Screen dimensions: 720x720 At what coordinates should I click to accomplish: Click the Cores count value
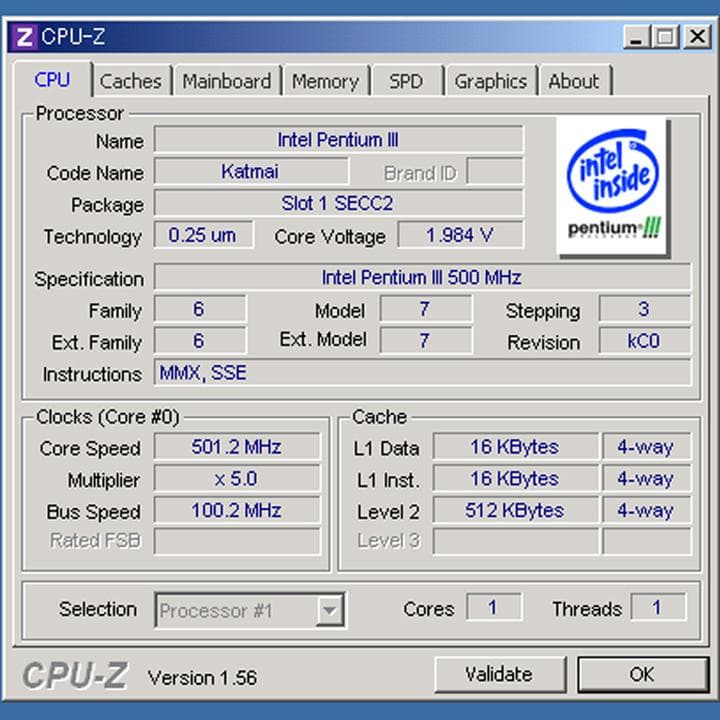[494, 607]
